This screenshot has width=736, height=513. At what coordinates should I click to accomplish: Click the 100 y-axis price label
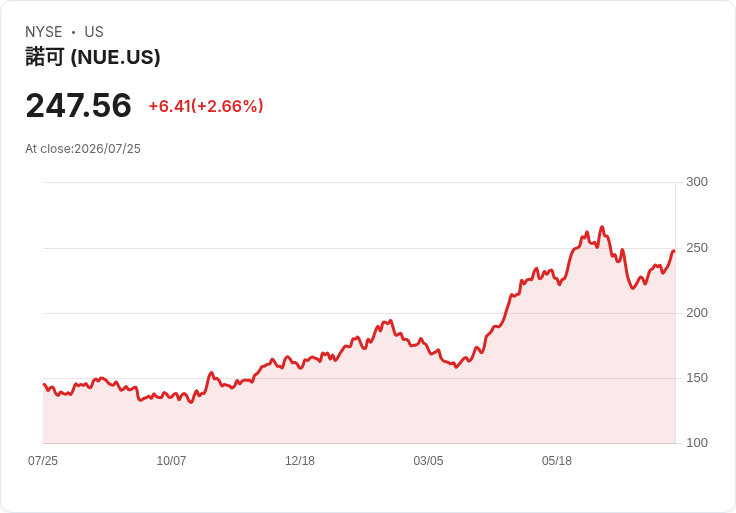point(697,443)
